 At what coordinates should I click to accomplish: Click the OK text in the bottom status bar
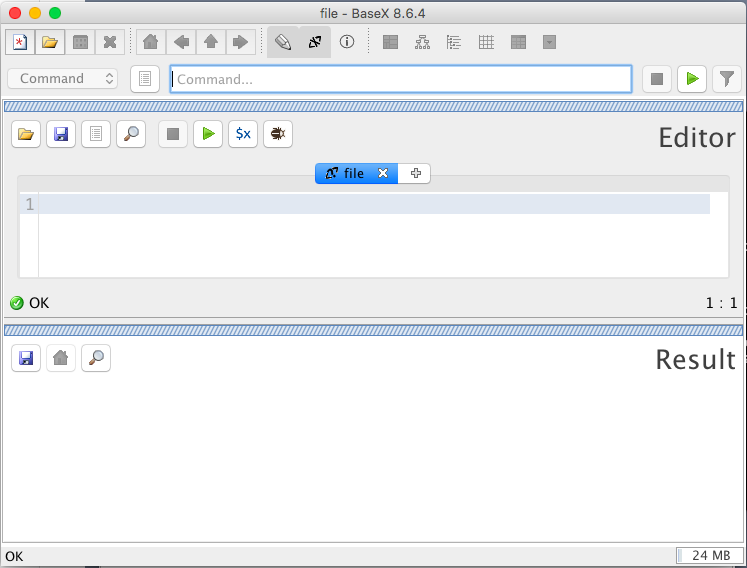pos(14,557)
